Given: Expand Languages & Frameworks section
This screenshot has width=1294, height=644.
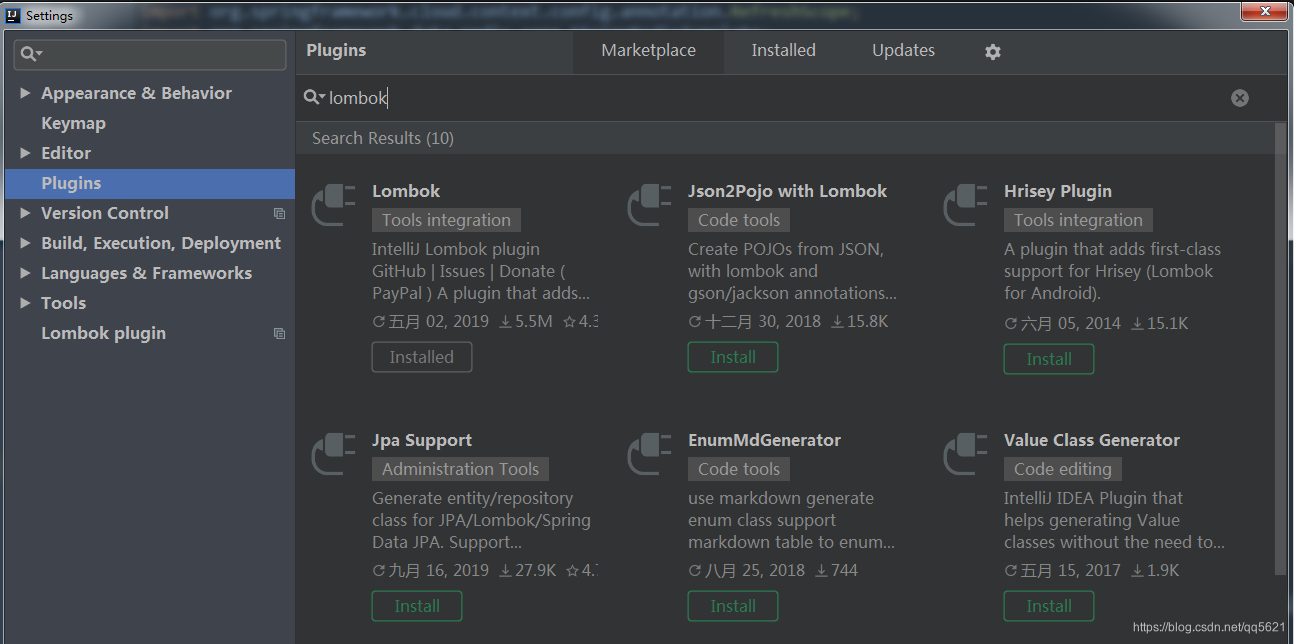Looking at the screenshot, I should click(x=25, y=274).
